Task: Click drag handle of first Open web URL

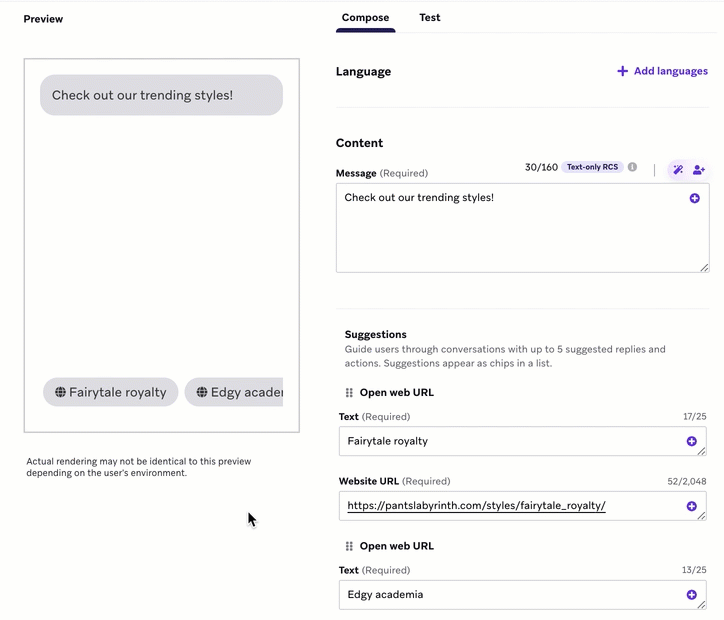Action: click(349, 393)
